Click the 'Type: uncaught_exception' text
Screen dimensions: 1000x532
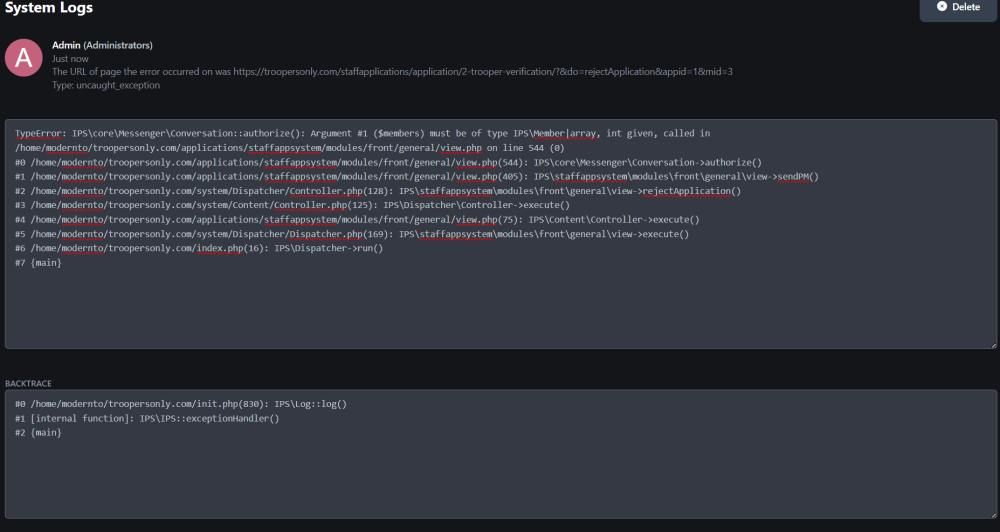pyautogui.click(x=106, y=85)
